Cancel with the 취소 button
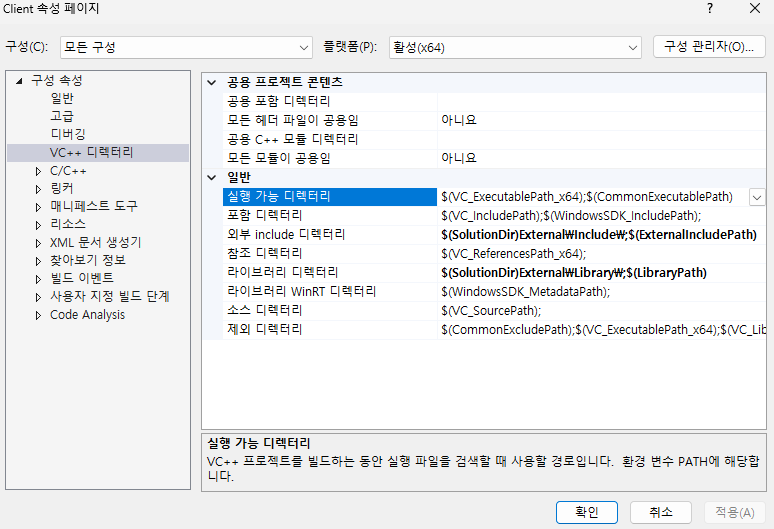Viewport: 774px width, 529px height. [x=660, y=512]
